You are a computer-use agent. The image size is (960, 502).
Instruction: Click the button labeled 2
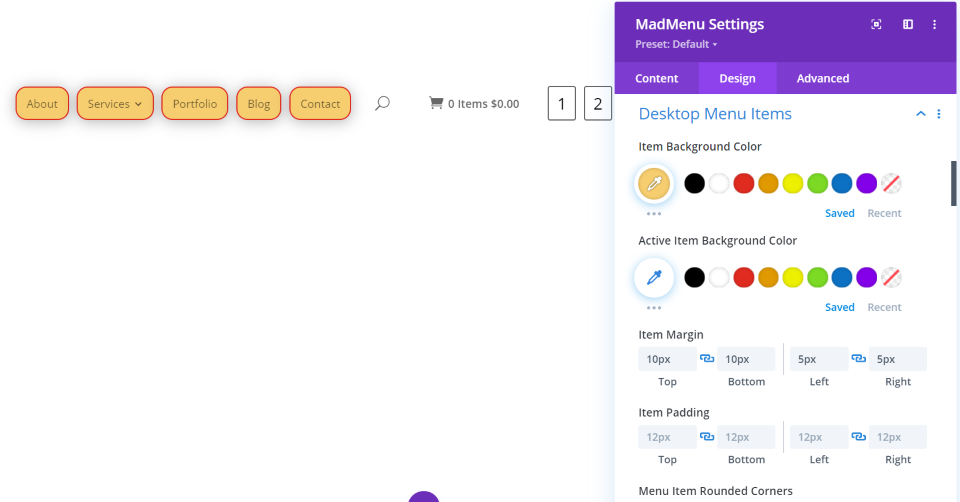(x=598, y=103)
